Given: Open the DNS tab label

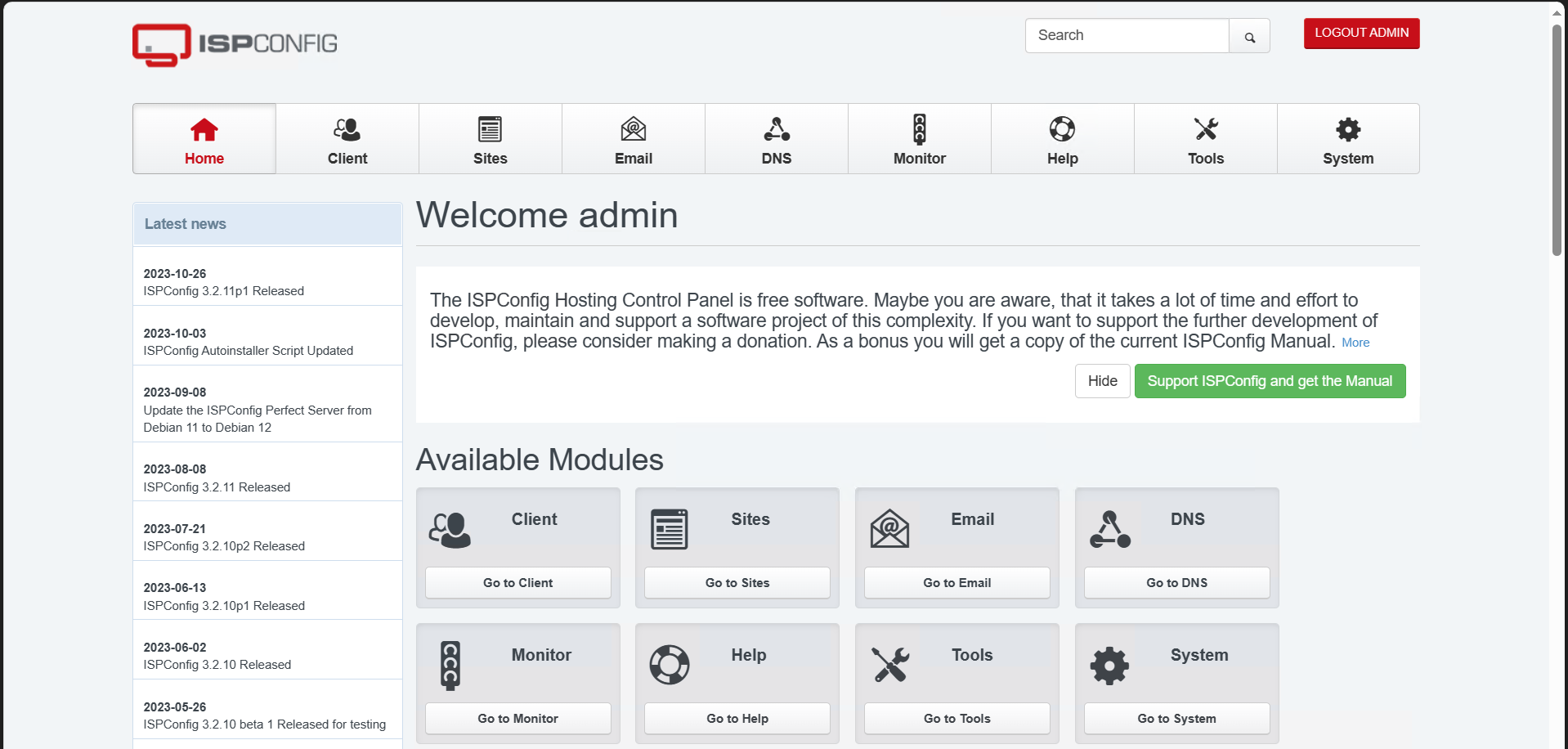Looking at the screenshot, I should 777,159.
